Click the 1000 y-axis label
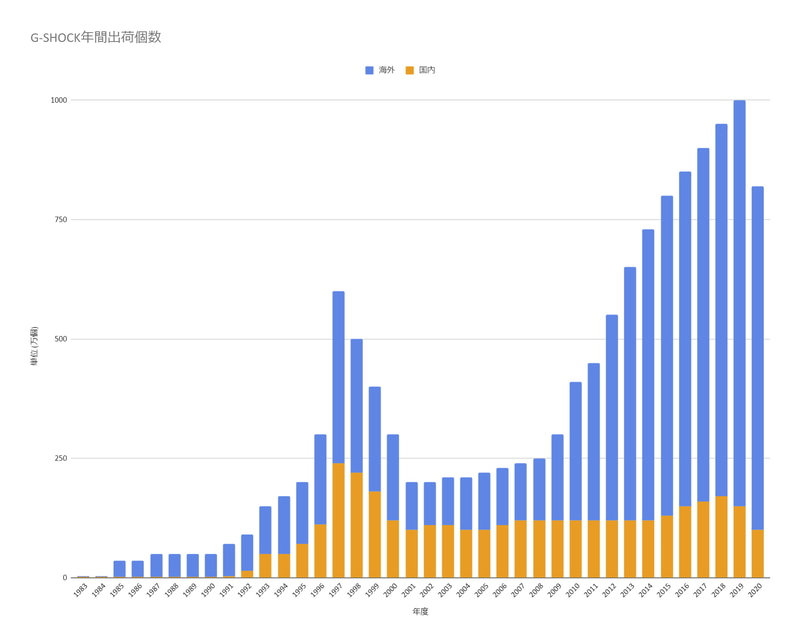The width and height of the screenshot is (800, 618). 59,100
